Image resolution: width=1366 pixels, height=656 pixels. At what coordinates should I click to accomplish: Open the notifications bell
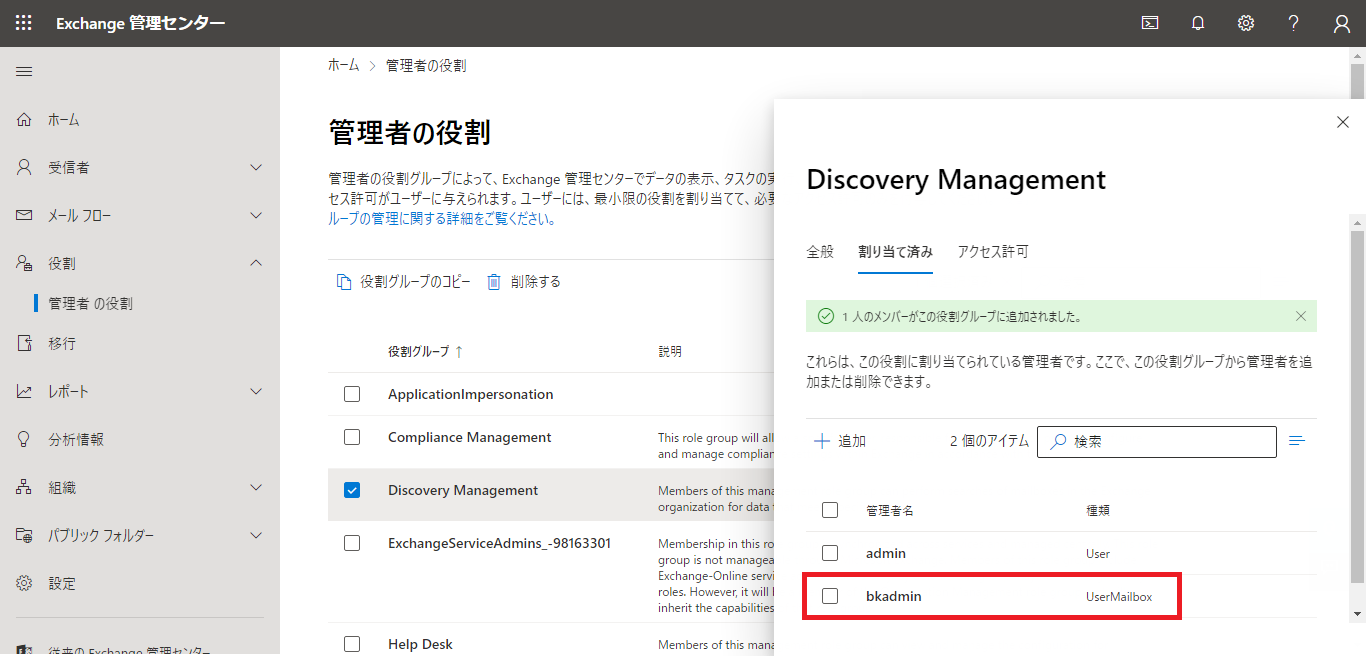(x=1198, y=23)
